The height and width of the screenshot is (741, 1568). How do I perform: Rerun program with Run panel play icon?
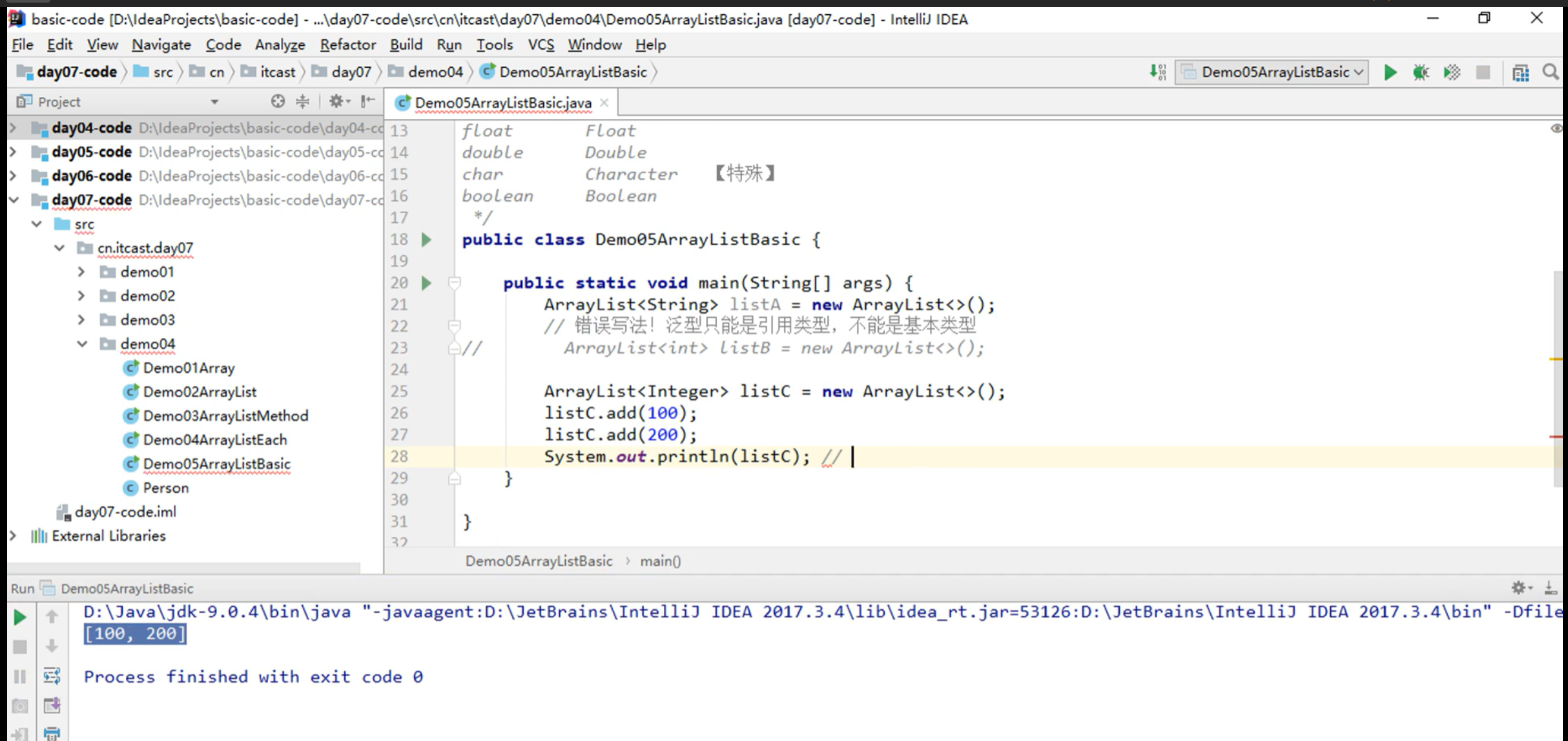click(x=20, y=618)
